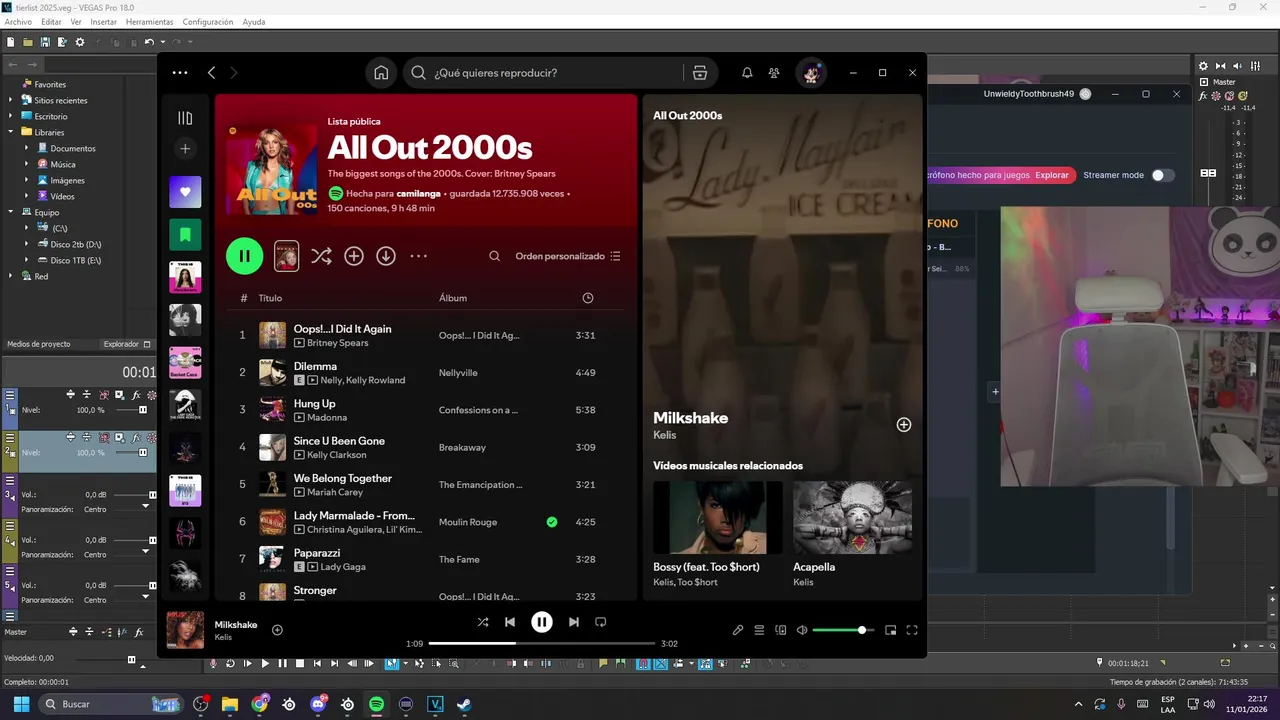Image resolution: width=1280 pixels, height=720 pixels.
Task: Open the green bookmark Your Episodes icon
Action: pos(185,235)
